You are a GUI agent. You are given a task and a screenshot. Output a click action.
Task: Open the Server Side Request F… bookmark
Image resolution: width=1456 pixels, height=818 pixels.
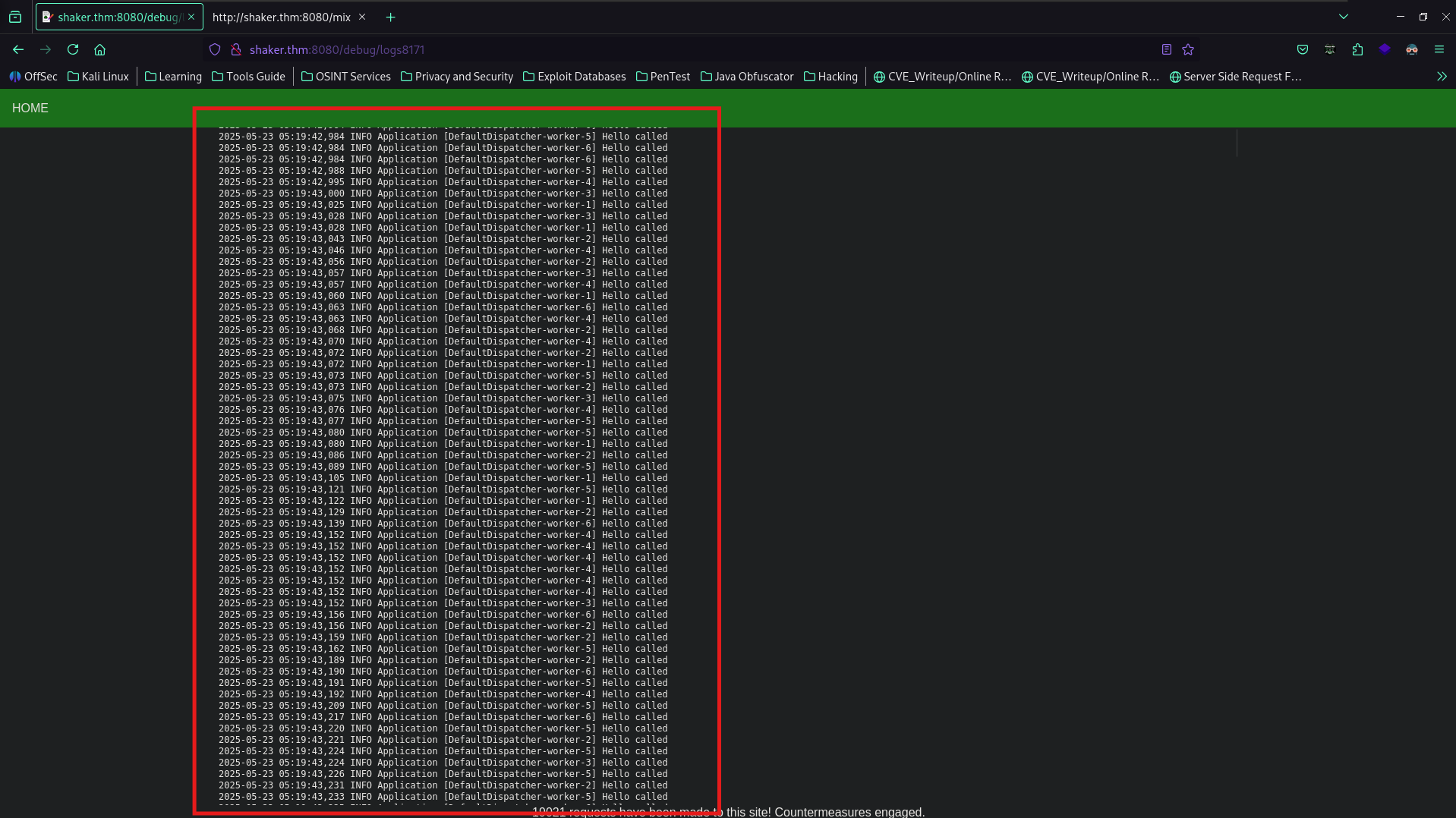click(x=1236, y=77)
